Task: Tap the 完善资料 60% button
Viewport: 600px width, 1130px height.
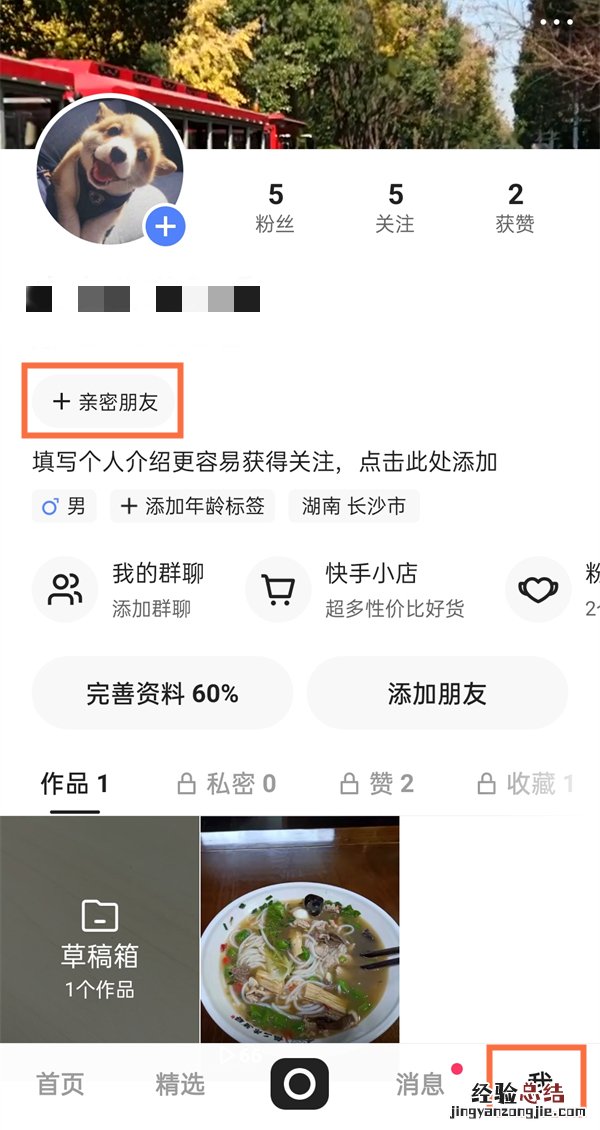Action: [162, 693]
